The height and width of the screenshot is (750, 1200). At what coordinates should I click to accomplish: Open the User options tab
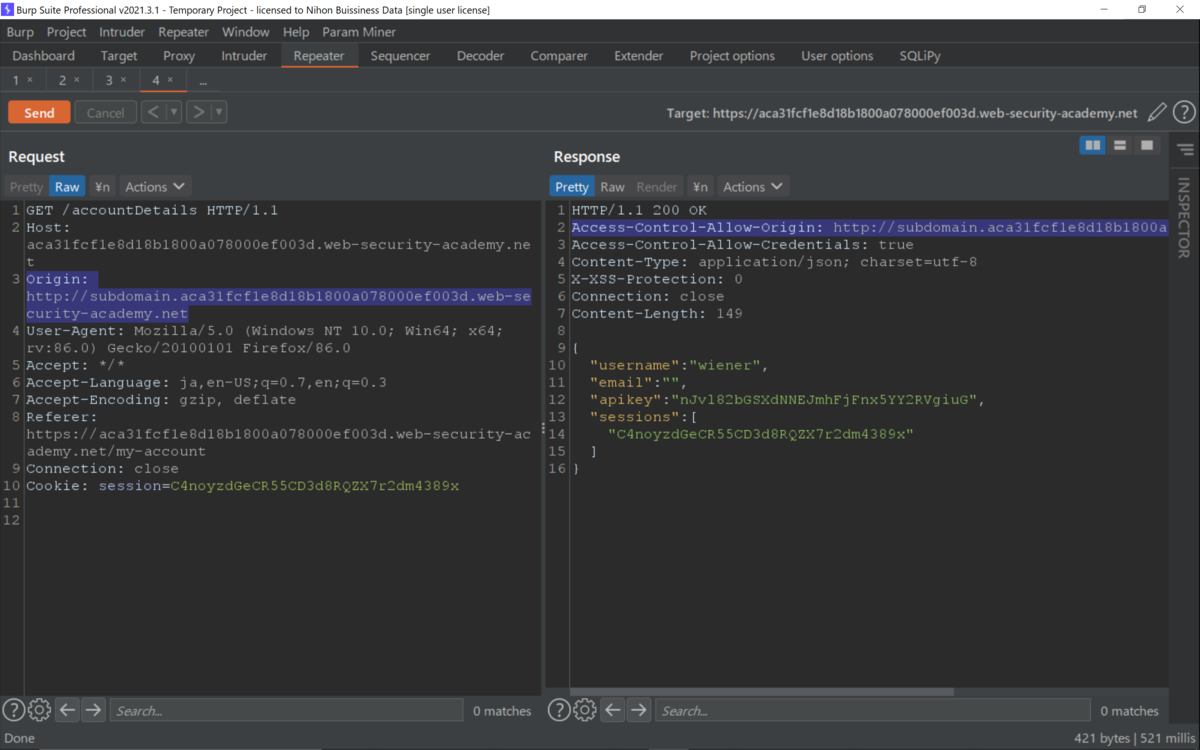pyautogui.click(x=837, y=56)
